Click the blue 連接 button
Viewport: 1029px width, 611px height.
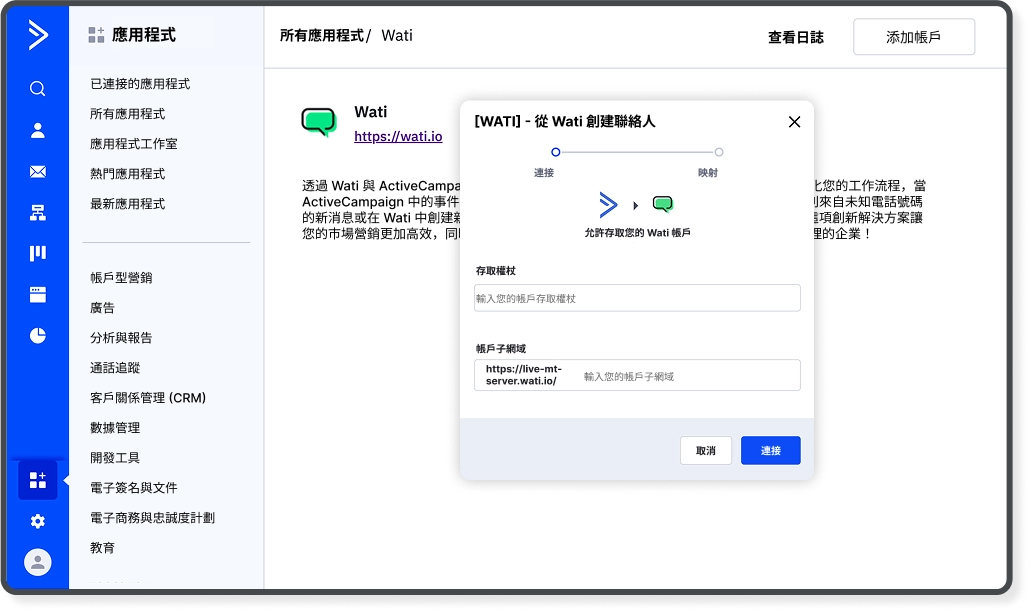[x=770, y=451]
